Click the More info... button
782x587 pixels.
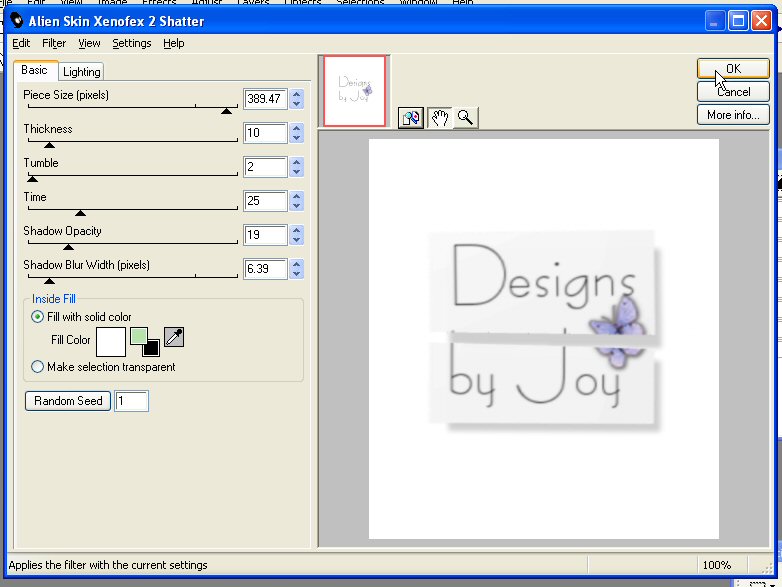pyautogui.click(x=733, y=115)
